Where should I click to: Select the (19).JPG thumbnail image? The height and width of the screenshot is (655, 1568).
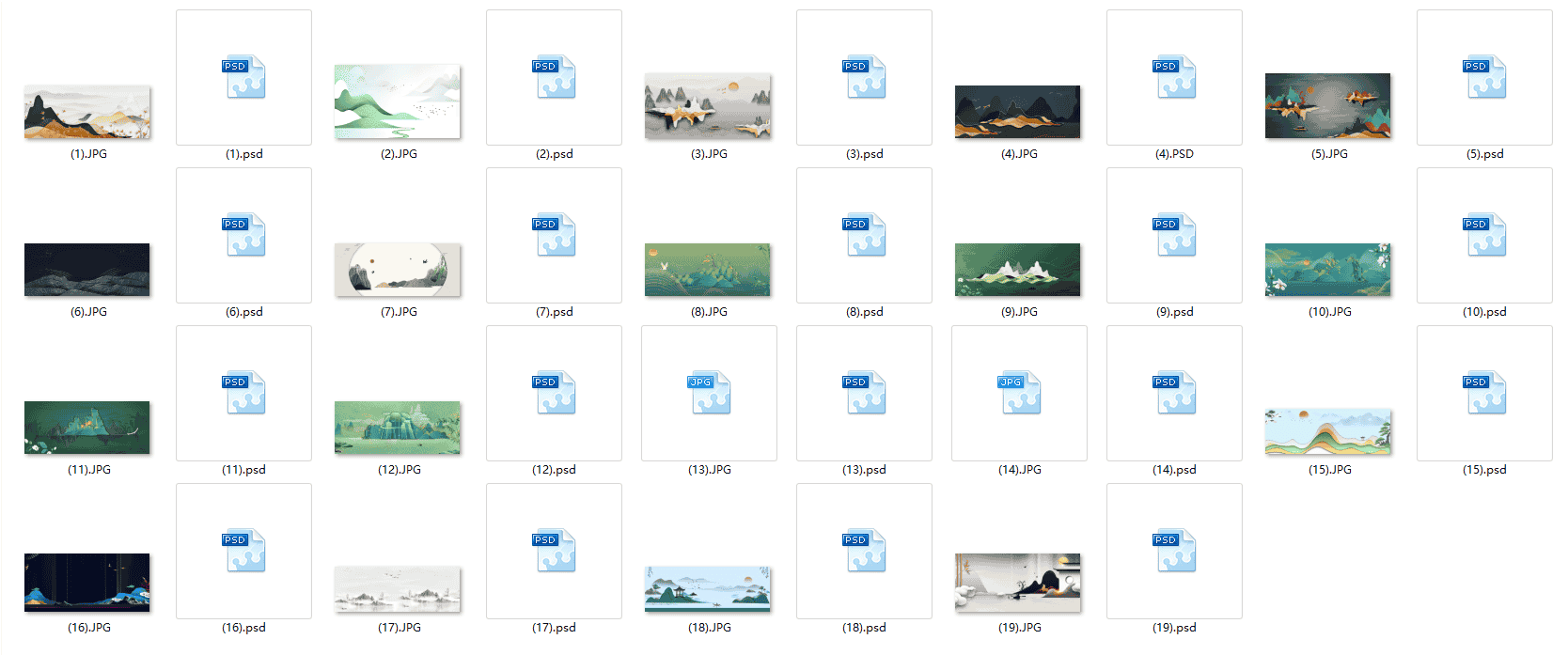(x=1018, y=583)
